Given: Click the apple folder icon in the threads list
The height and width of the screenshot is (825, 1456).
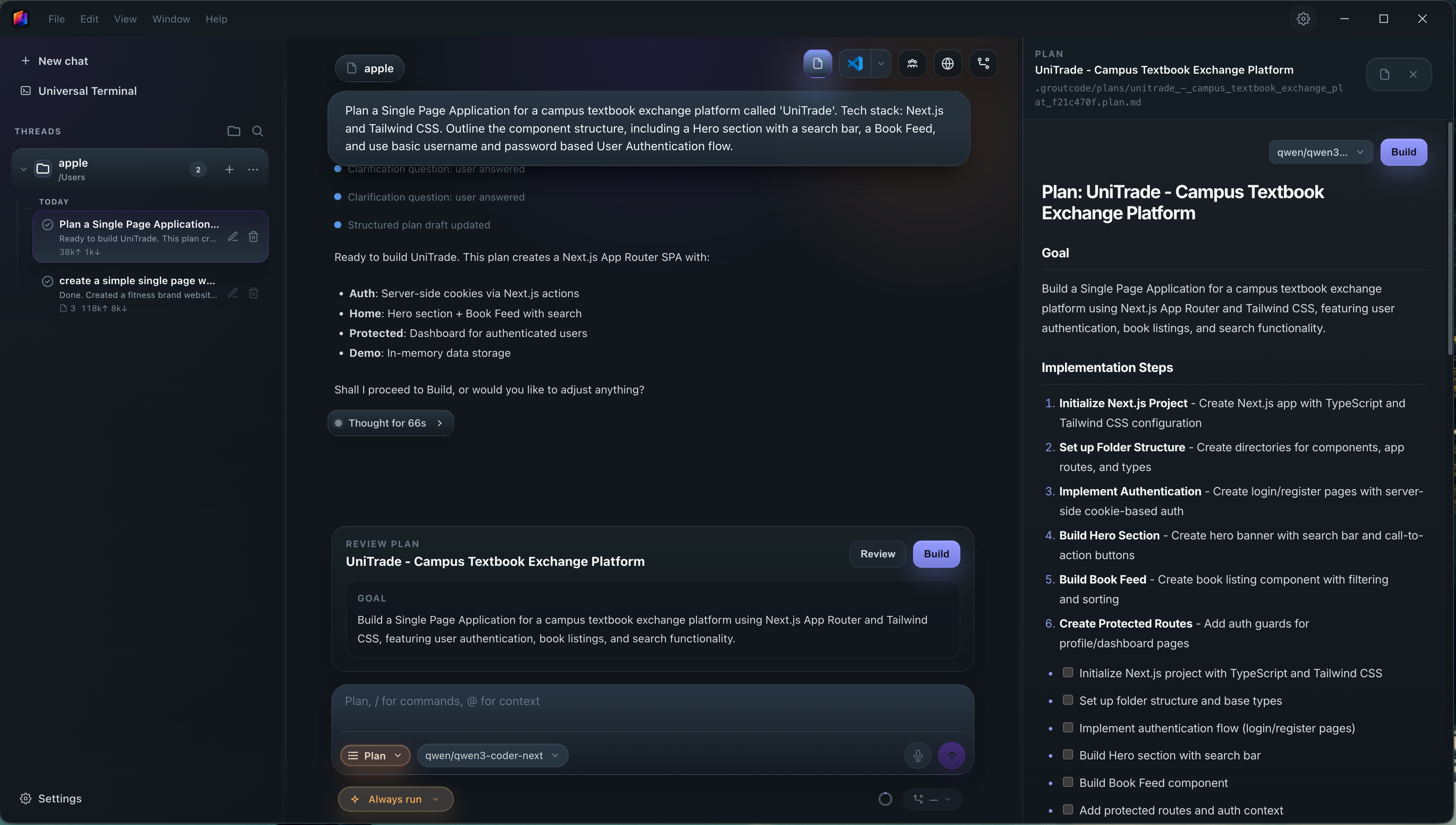Looking at the screenshot, I should pyautogui.click(x=43, y=169).
